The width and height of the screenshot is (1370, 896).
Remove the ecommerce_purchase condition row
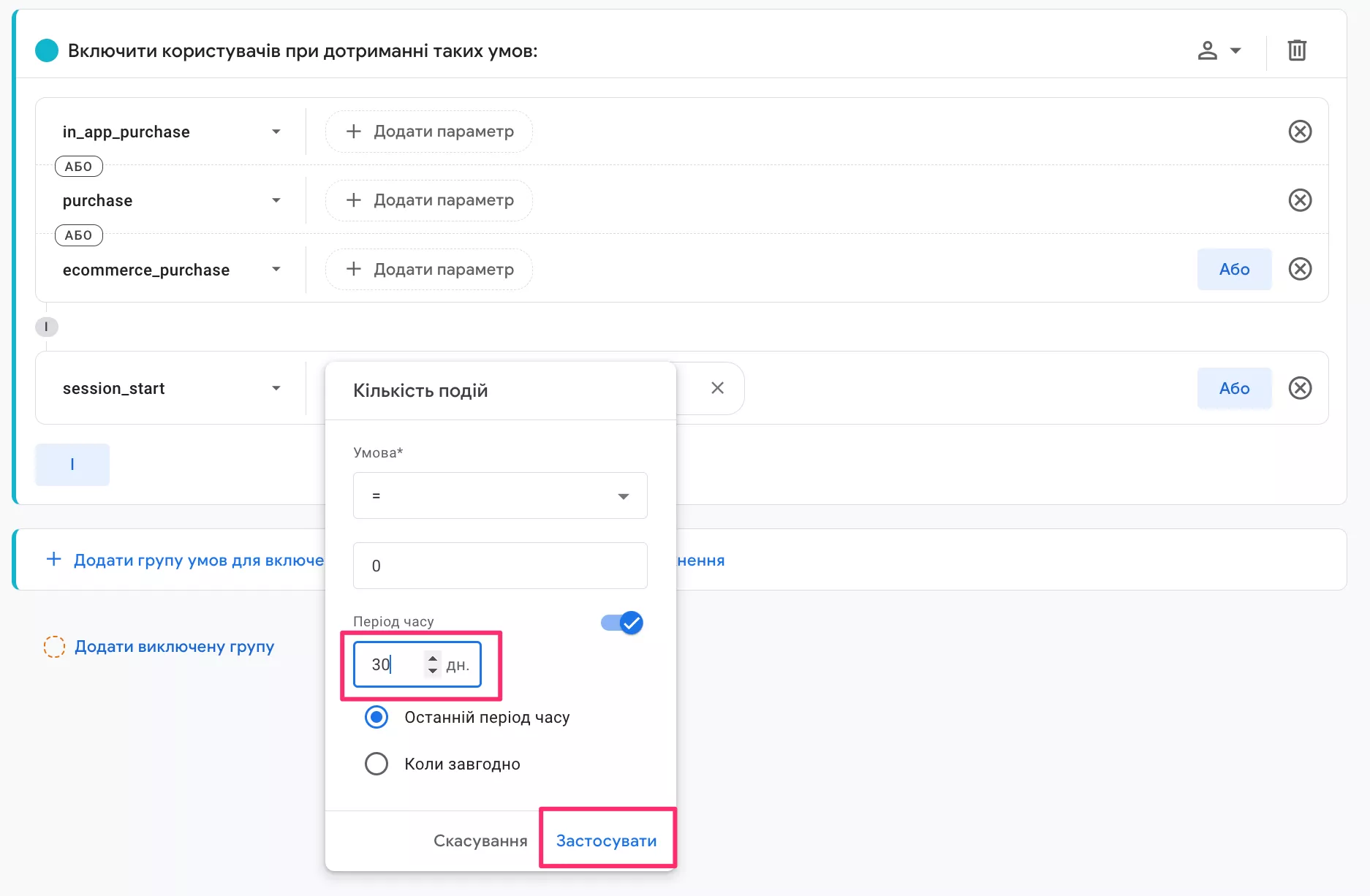point(1299,269)
